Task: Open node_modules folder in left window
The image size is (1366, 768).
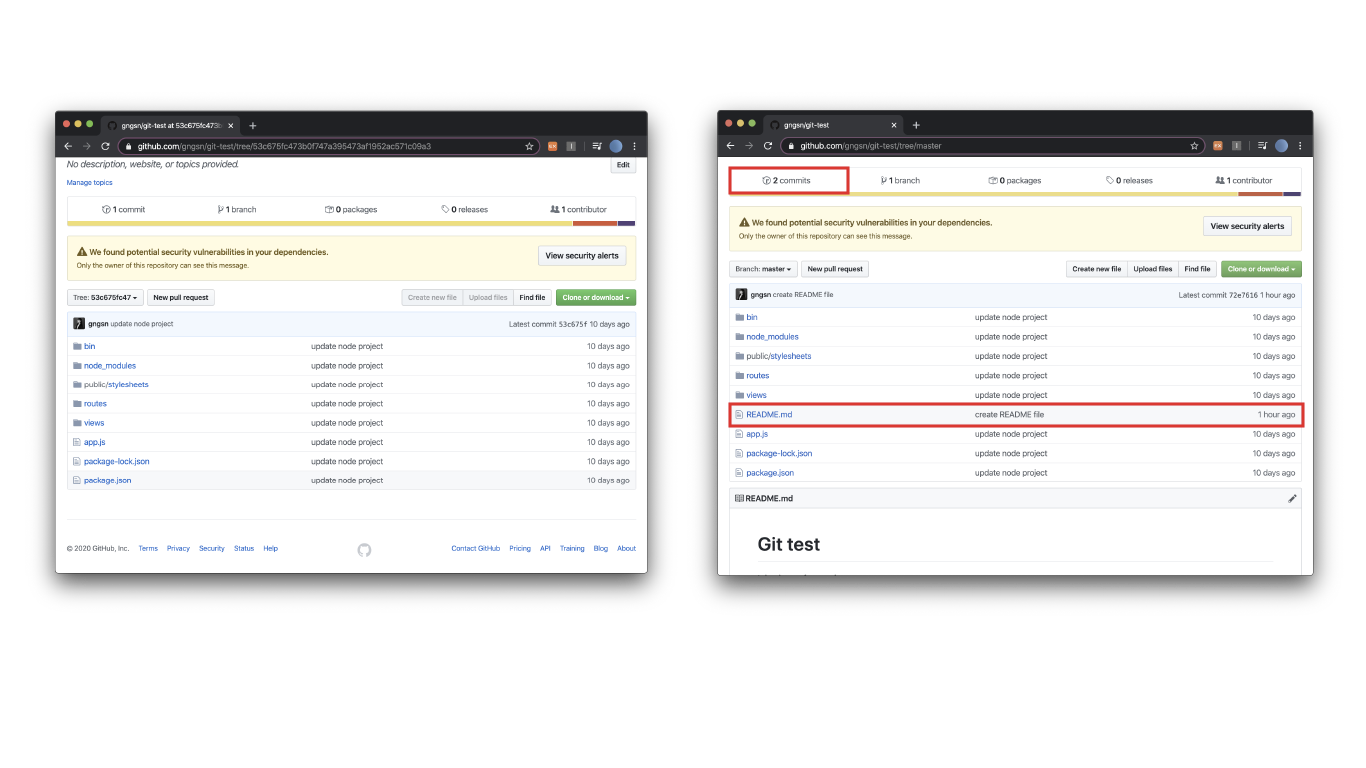Action: (109, 366)
